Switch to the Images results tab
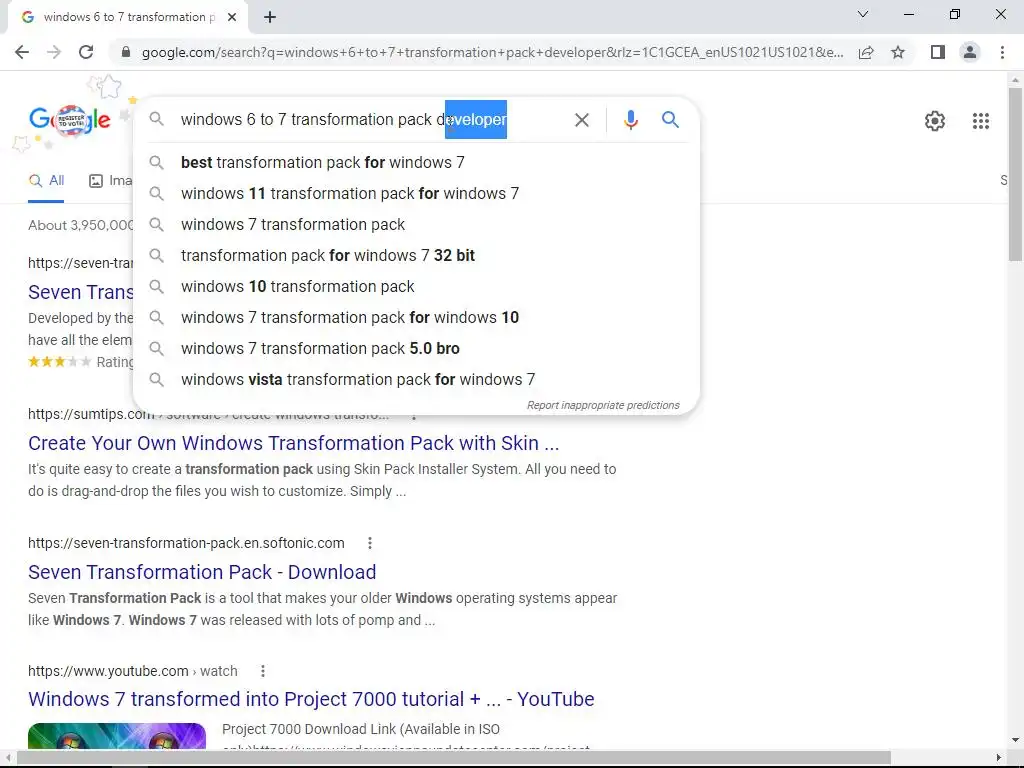Viewport: 1024px width, 768px height. (110, 181)
